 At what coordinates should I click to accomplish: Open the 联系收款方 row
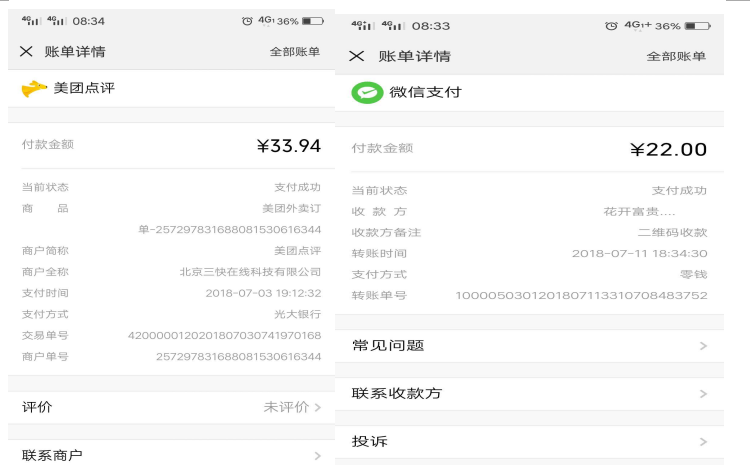pos(529,393)
